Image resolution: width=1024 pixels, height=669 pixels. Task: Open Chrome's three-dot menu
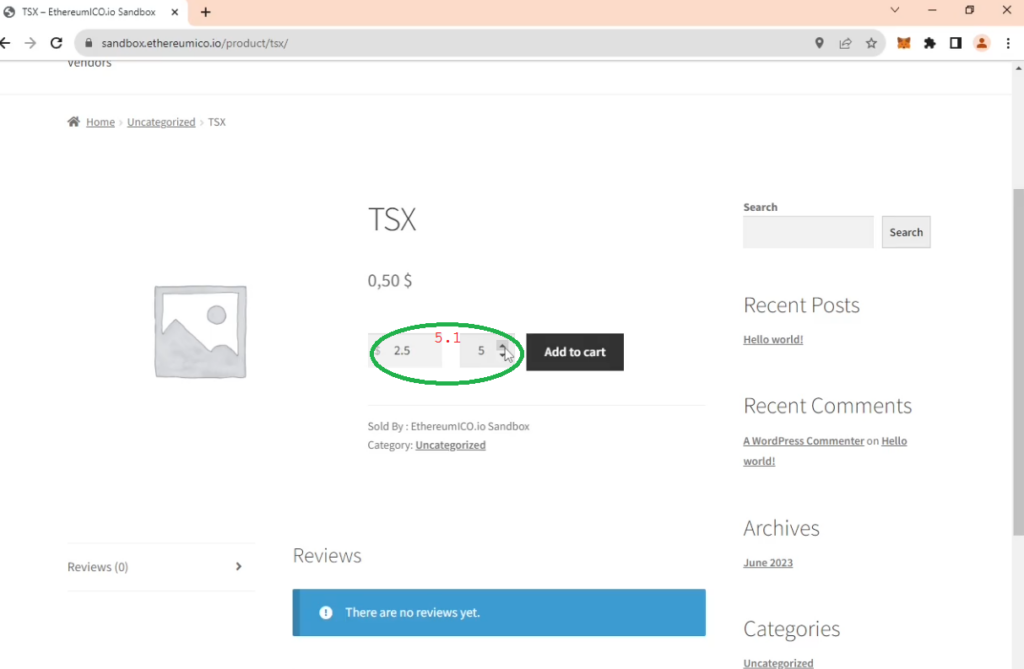point(1007,43)
